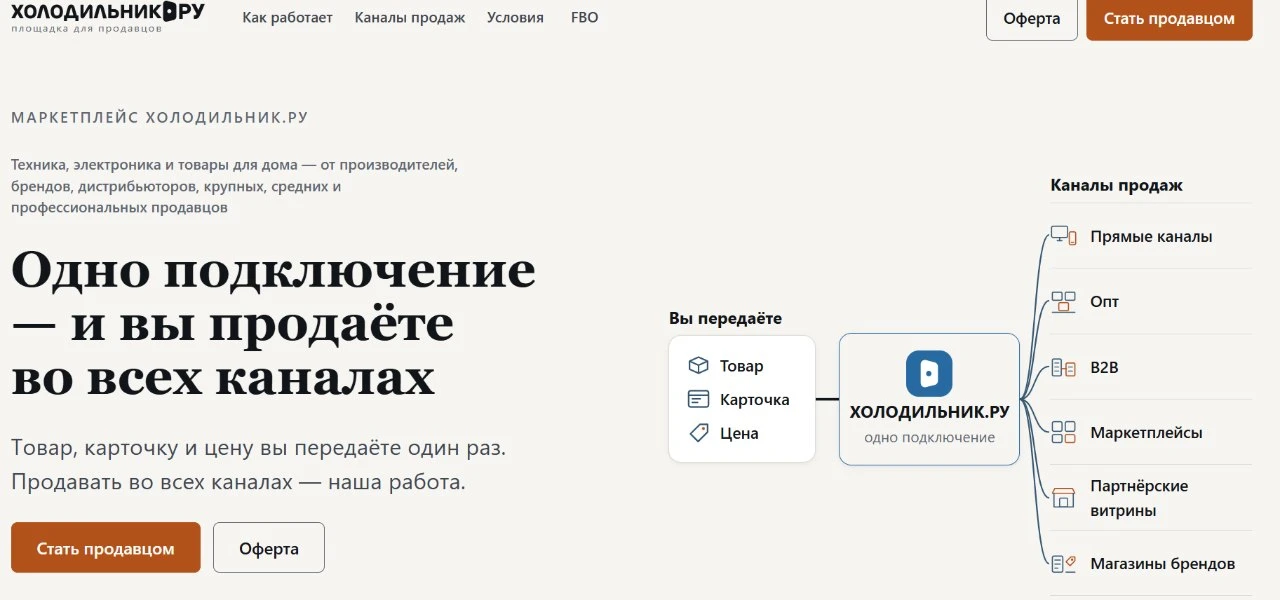The width and height of the screenshot is (1280, 600).
Task: Click the ХОЛОДИЛЬНИК.РУ label in the diagram card
Action: (x=929, y=412)
